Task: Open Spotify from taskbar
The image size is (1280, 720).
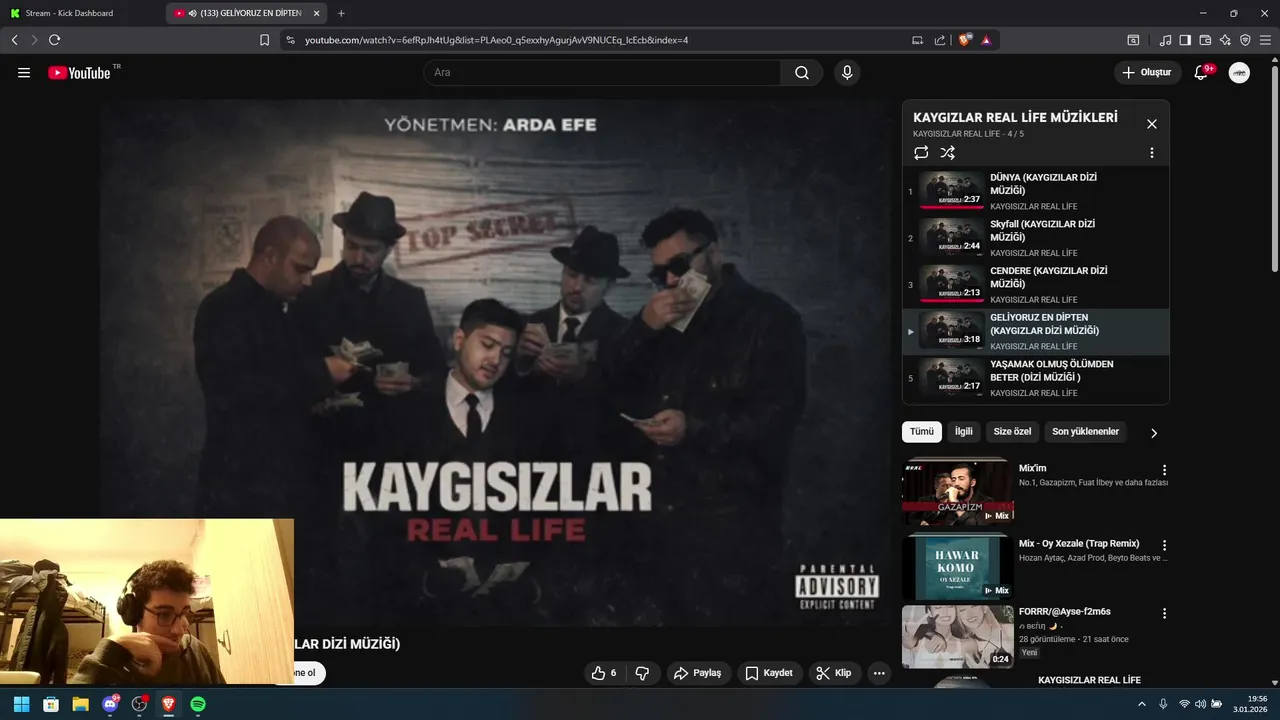Action: (x=198, y=704)
